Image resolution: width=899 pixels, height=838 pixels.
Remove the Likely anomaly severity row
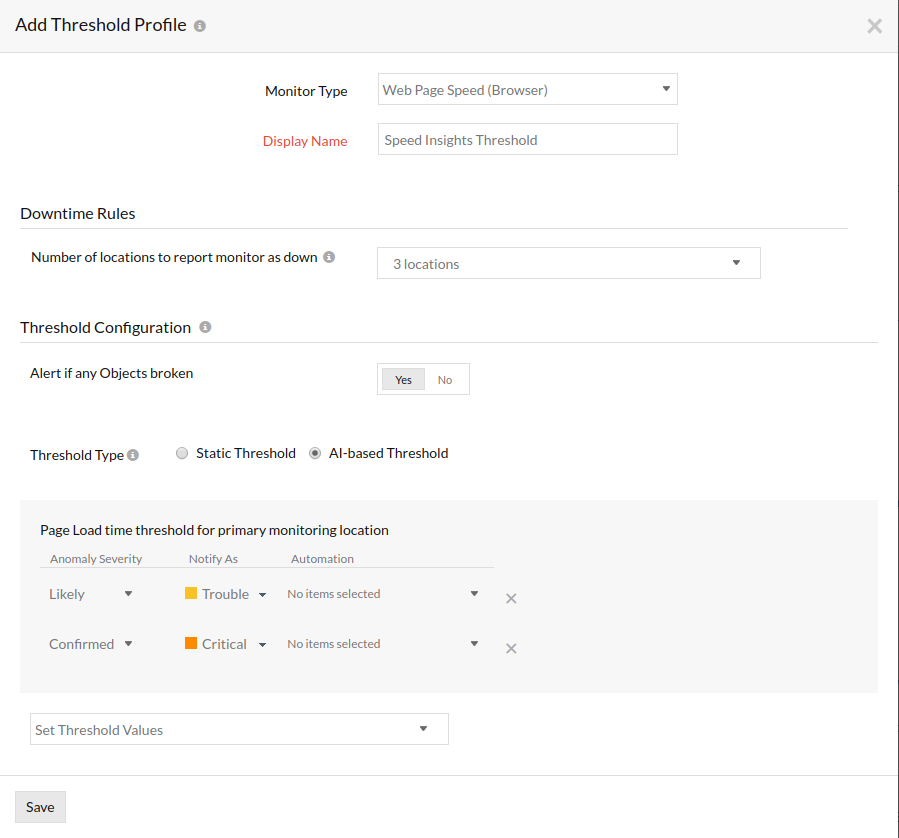coord(511,598)
